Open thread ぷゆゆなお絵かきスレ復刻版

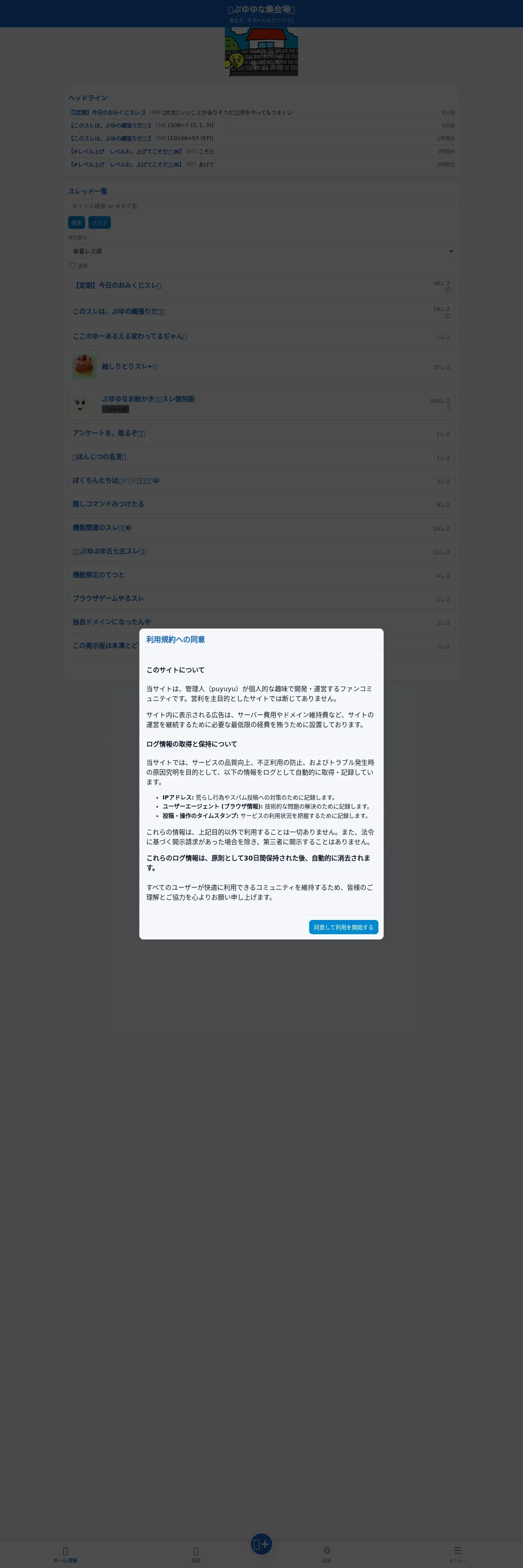pyautogui.click(x=261, y=403)
